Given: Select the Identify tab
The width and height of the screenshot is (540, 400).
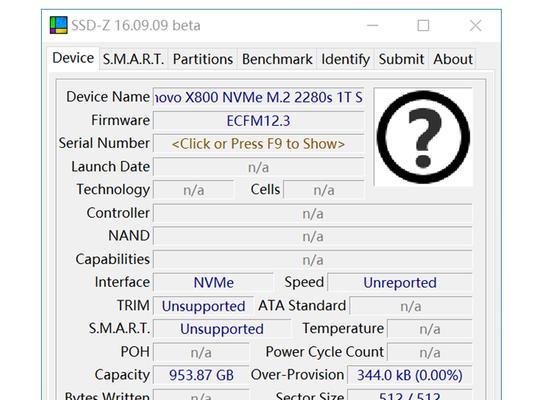Looking at the screenshot, I should click(345, 59).
